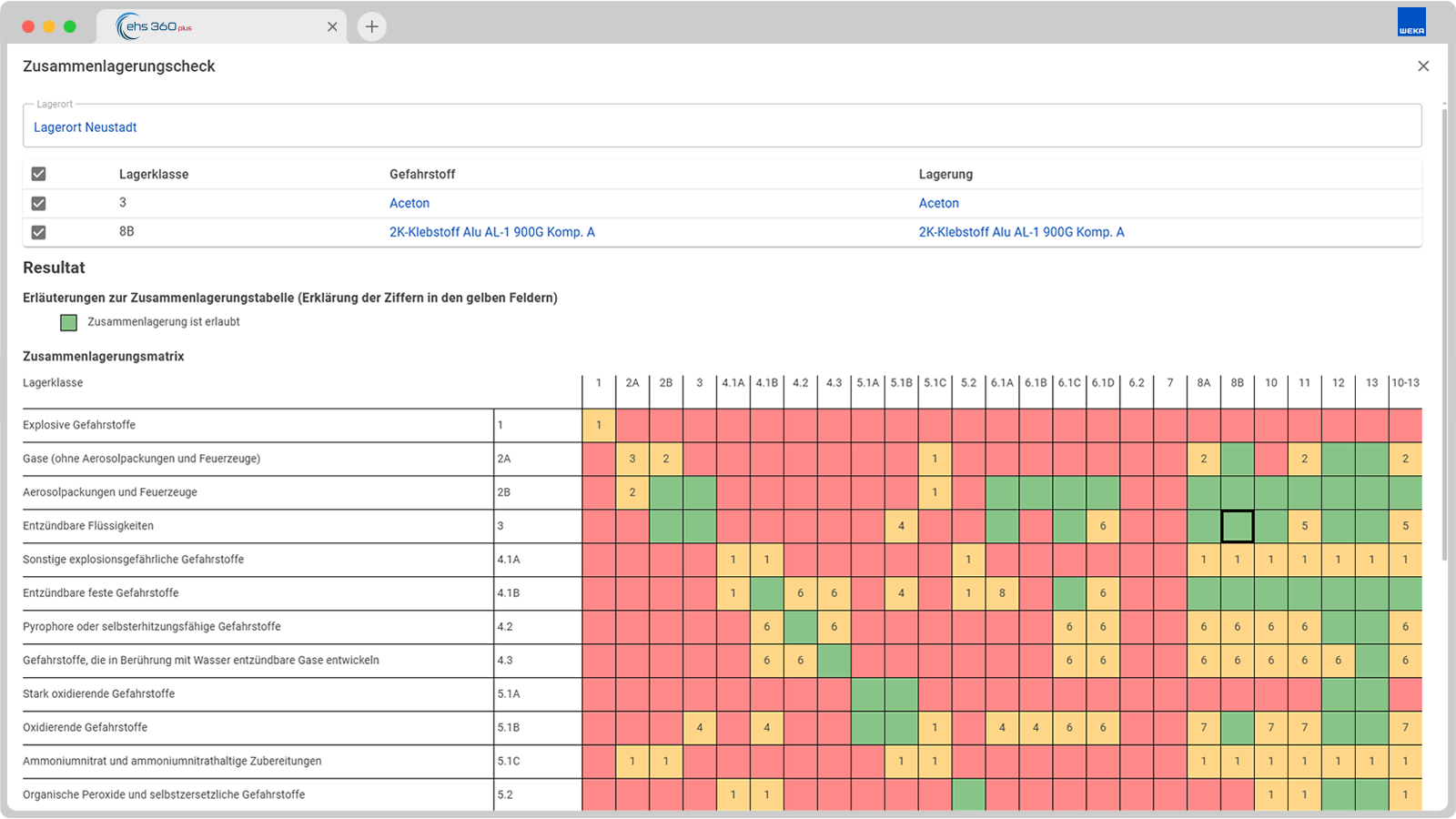Open the Aceton Gefahrstoff link
1456x819 pixels.
point(409,203)
